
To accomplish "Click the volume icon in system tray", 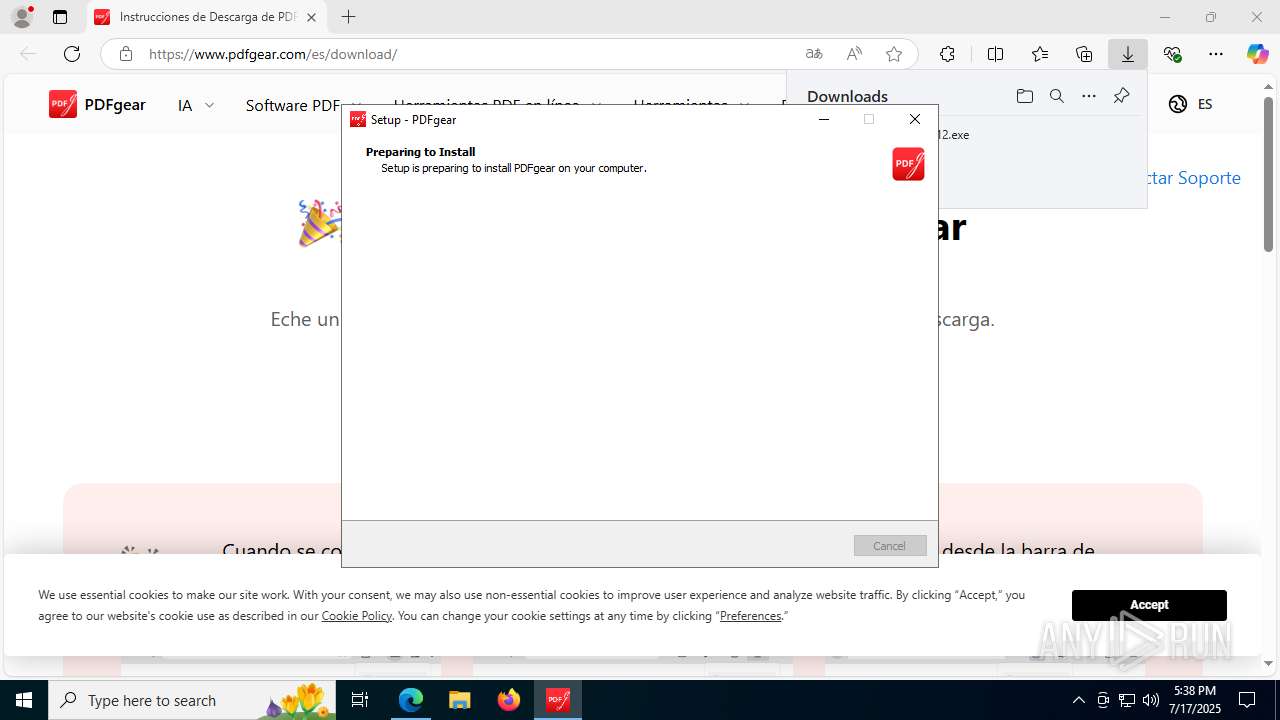I will (1151, 700).
